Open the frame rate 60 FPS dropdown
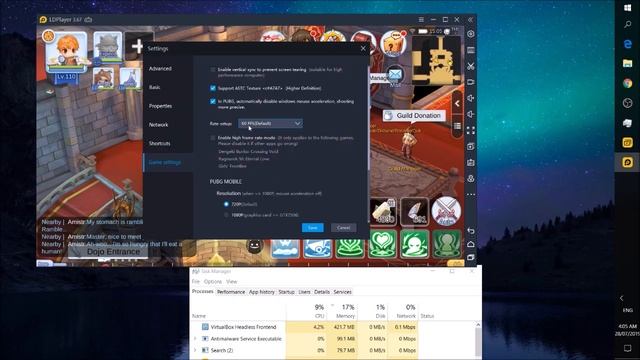640x360 pixels. coord(270,123)
